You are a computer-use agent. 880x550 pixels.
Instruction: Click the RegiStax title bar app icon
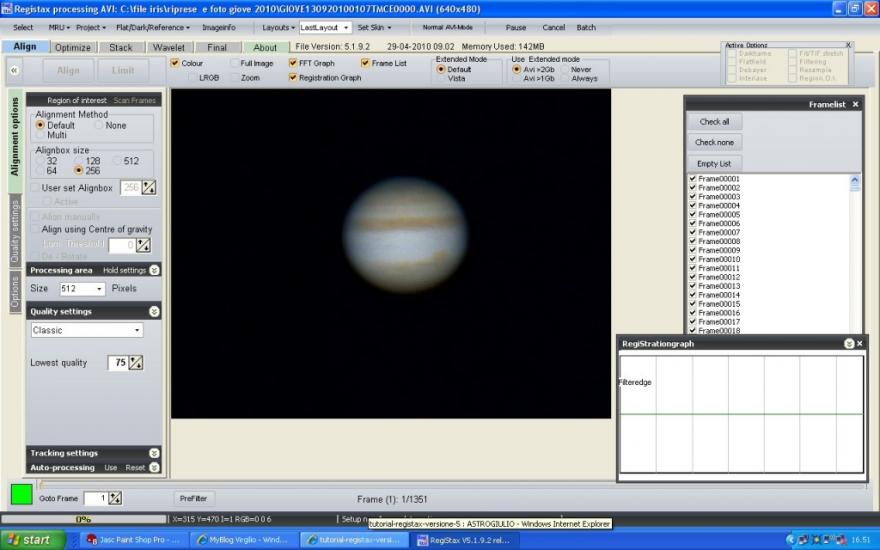7,9
